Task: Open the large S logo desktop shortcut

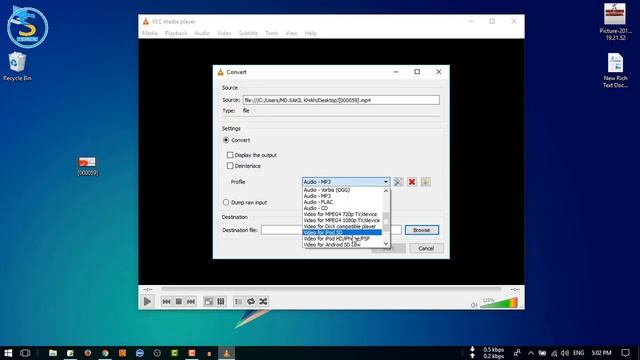Action: coord(27,27)
